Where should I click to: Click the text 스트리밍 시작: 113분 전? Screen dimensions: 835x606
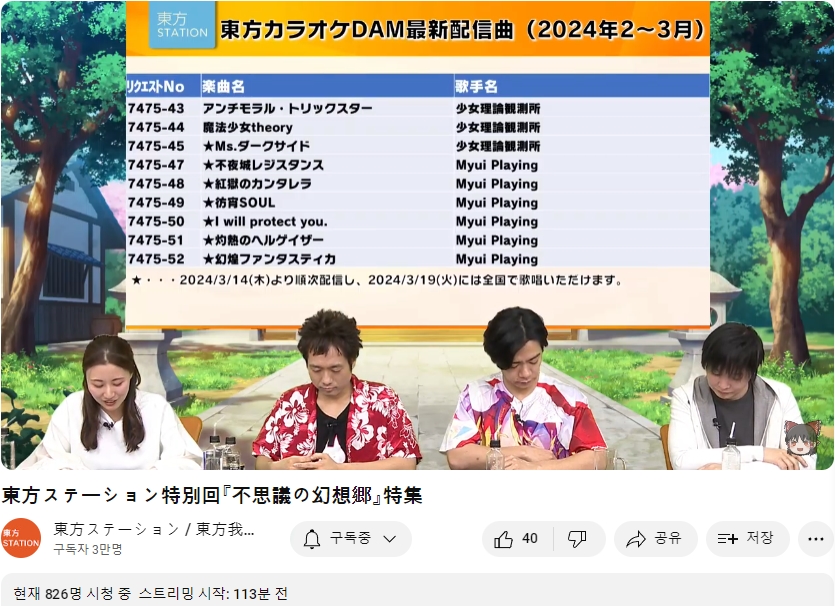click(214, 593)
